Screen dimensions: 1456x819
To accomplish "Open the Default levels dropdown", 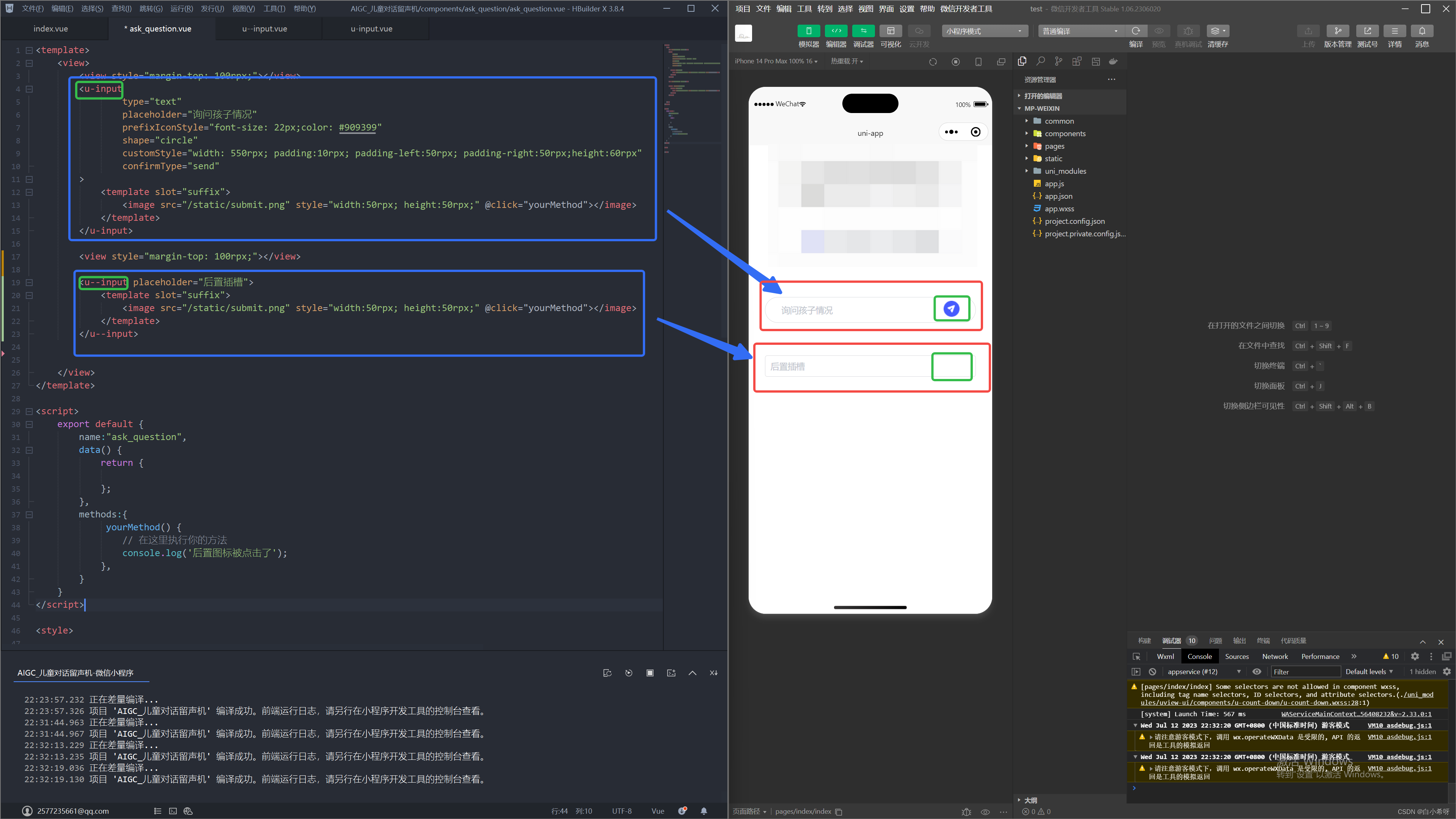I will click(1369, 671).
